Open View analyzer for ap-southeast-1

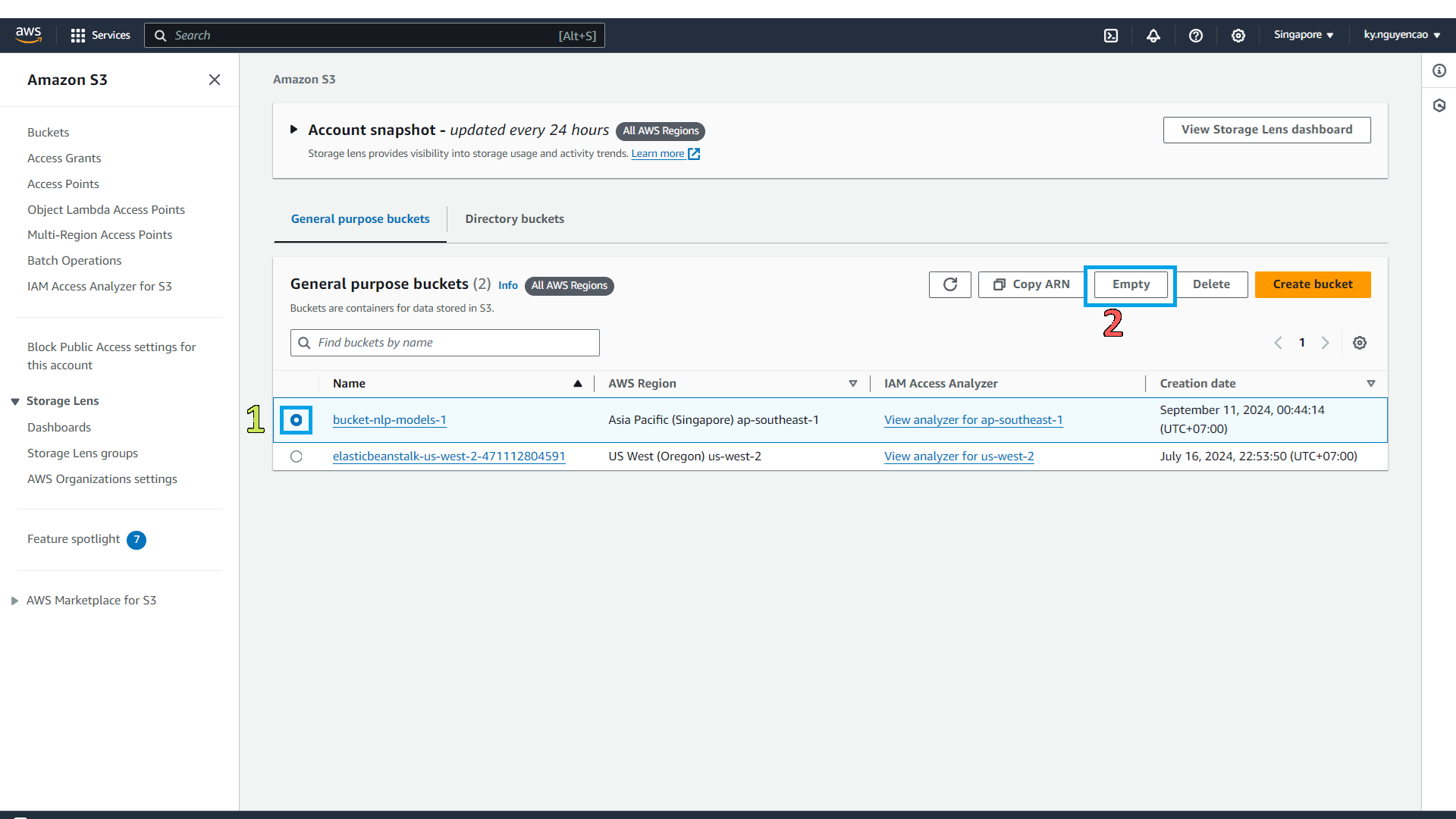point(974,420)
